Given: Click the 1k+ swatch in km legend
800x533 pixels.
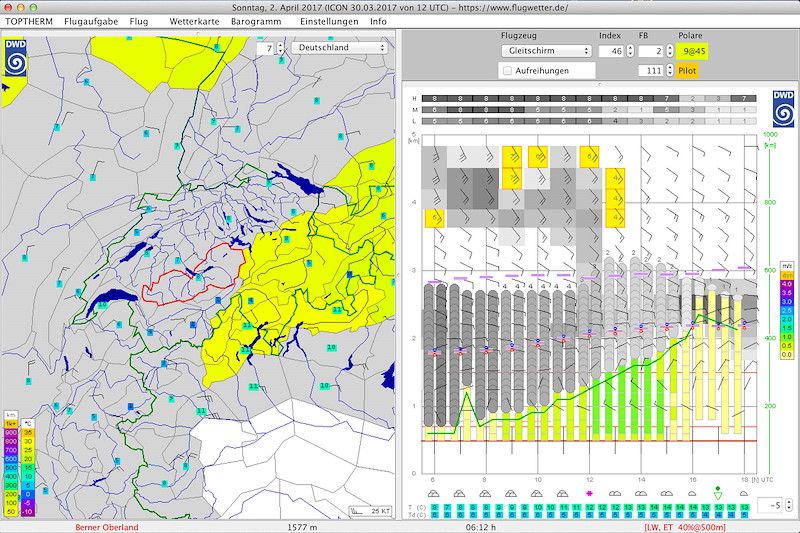Looking at the screenshot, I should 11,424.
